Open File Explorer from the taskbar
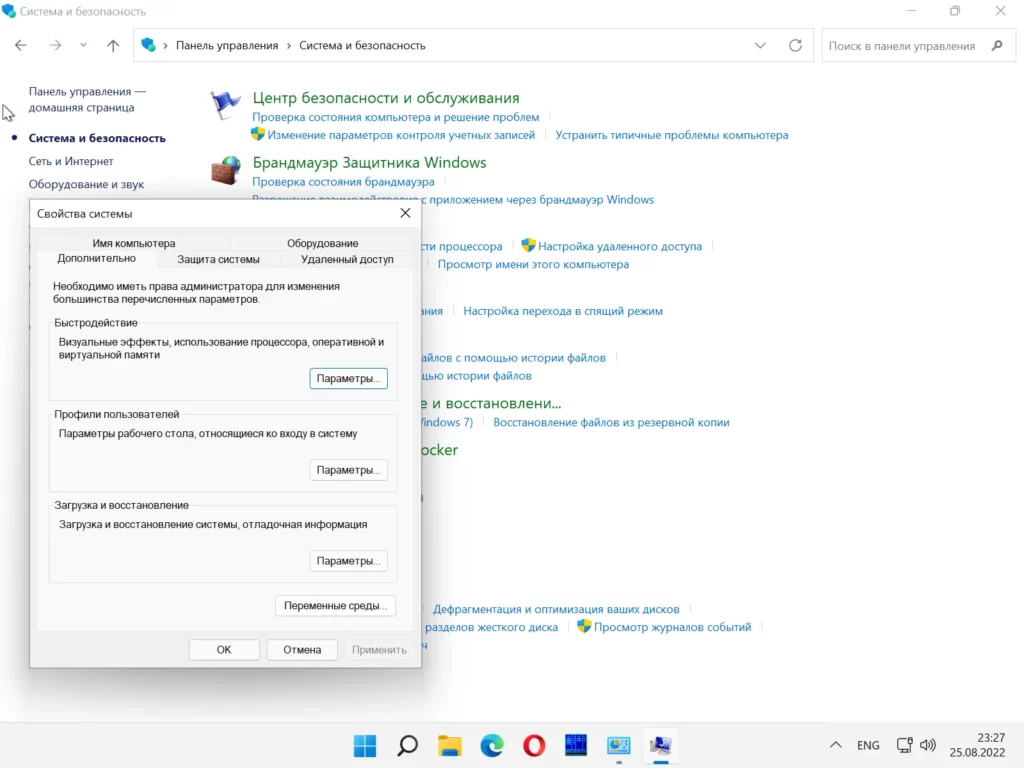This screenshot has width=1024, height=768. click(x=449, y=745)
